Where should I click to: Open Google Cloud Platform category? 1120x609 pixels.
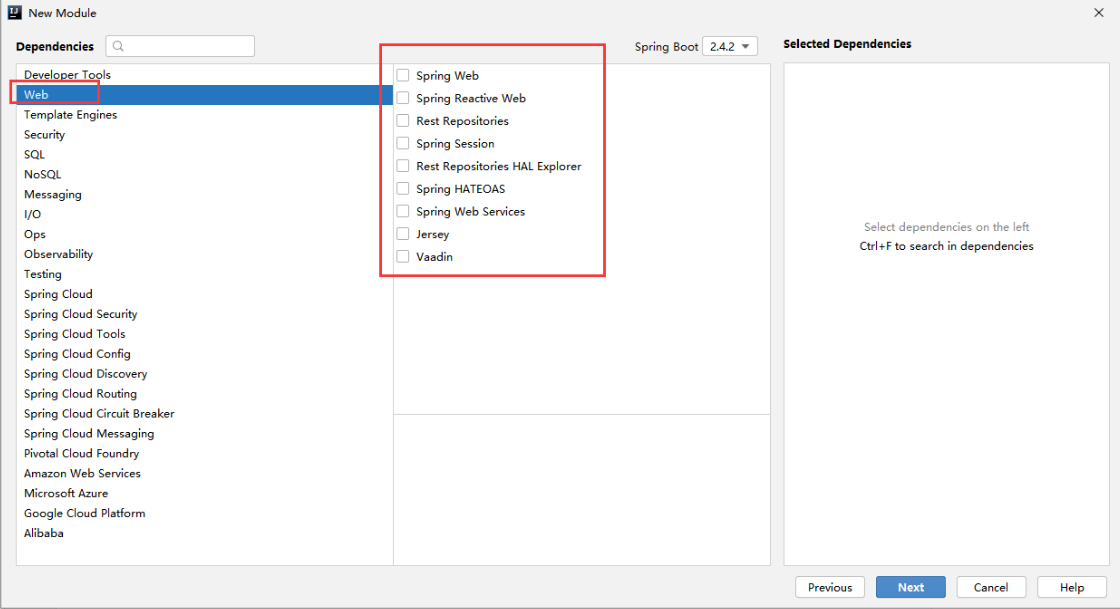(x=204, y=514)
